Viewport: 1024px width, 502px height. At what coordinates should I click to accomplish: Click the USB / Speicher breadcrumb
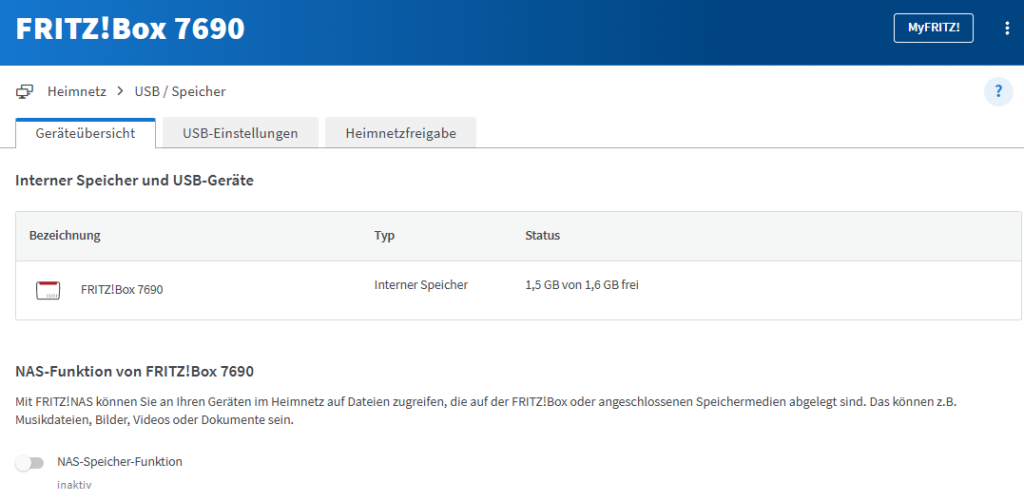tap(180, 92)
